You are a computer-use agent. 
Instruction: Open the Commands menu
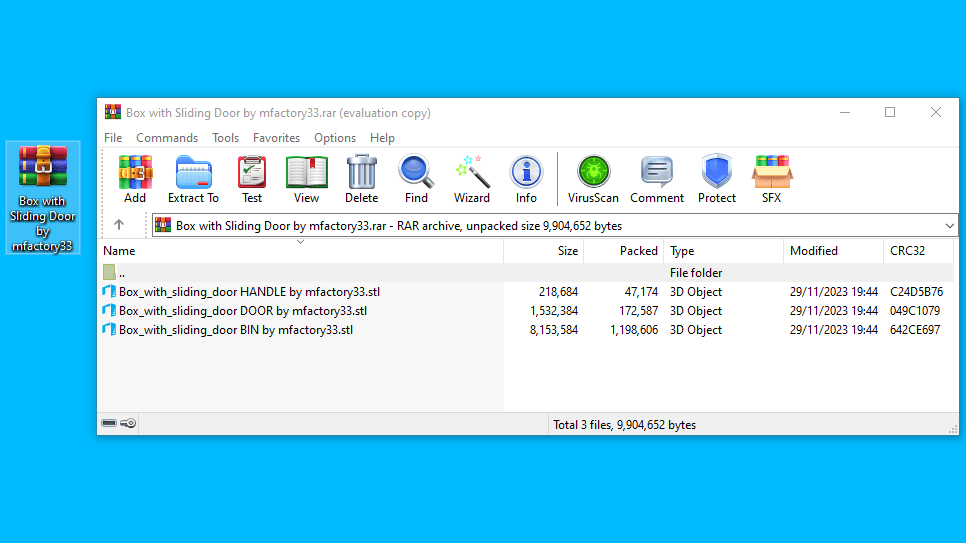(167, 138)
